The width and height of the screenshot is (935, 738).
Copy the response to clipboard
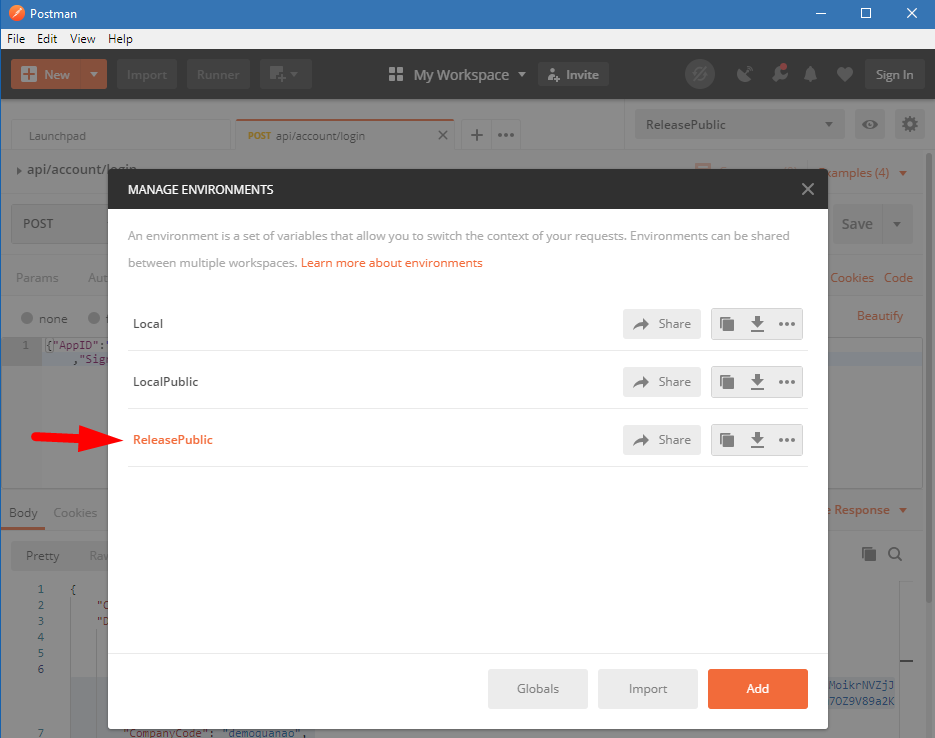869,554
